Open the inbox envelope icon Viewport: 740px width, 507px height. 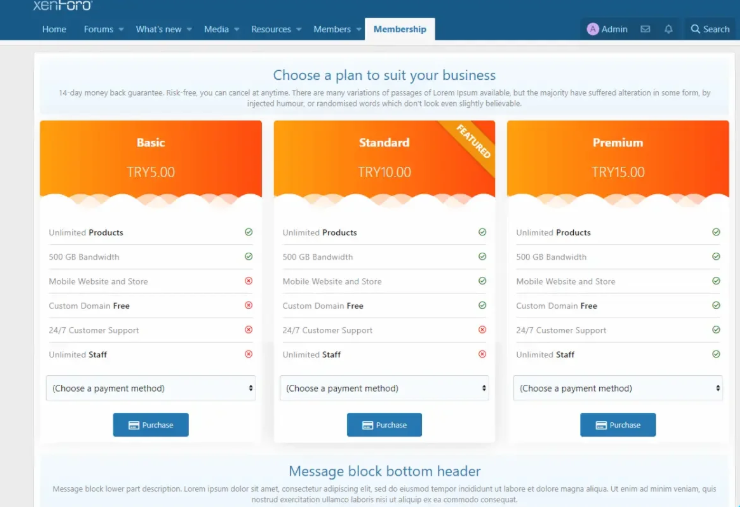tap(645, 29)
